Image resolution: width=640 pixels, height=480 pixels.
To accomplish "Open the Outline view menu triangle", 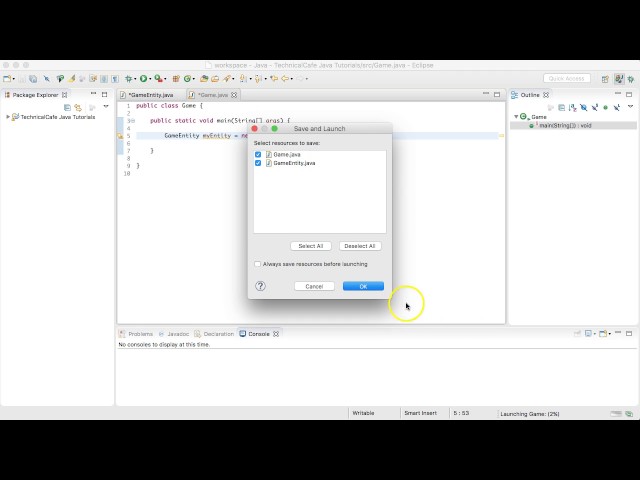I will [x=630, y=107].
